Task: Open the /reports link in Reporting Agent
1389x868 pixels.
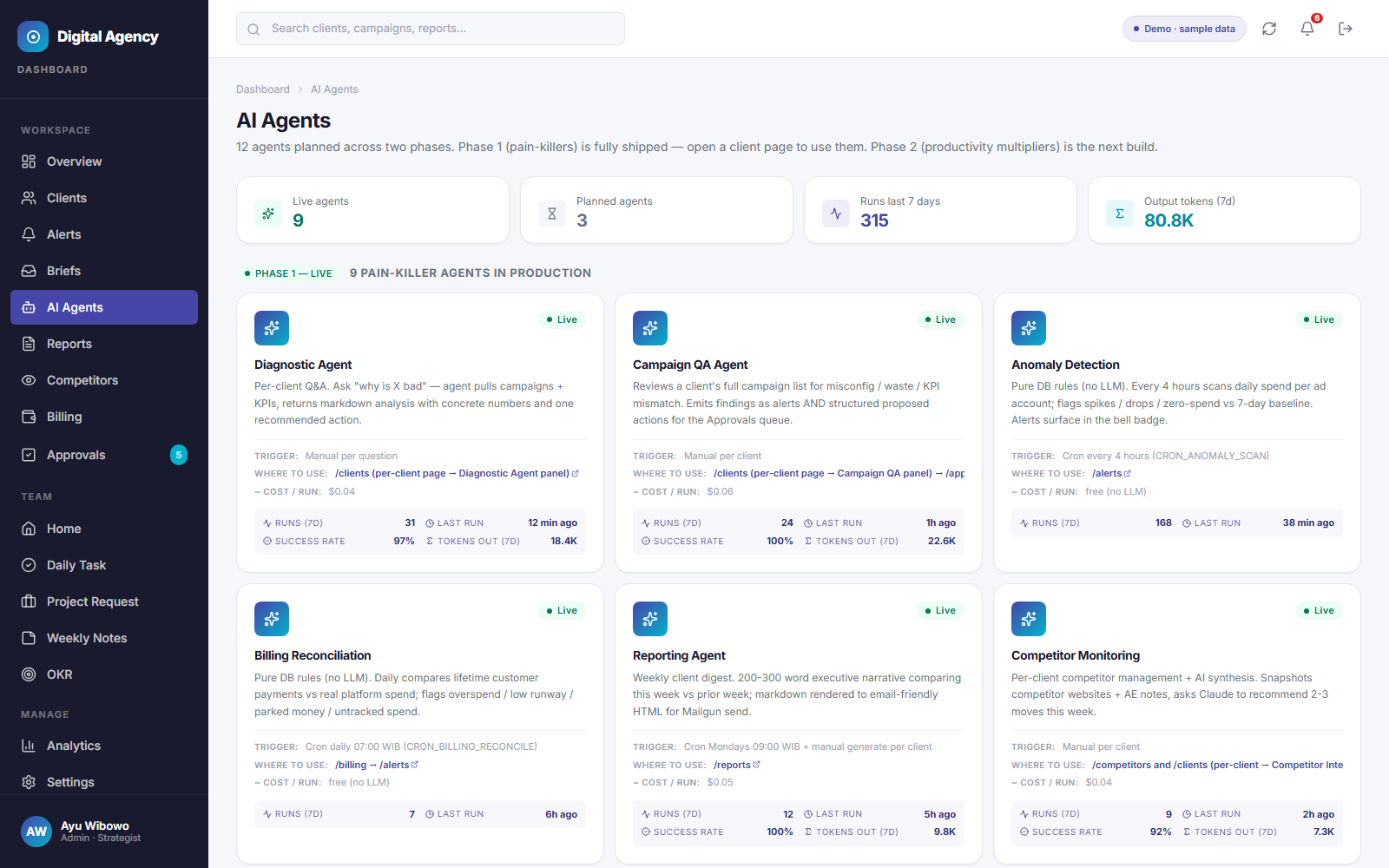Action: [x=736, y=765]
